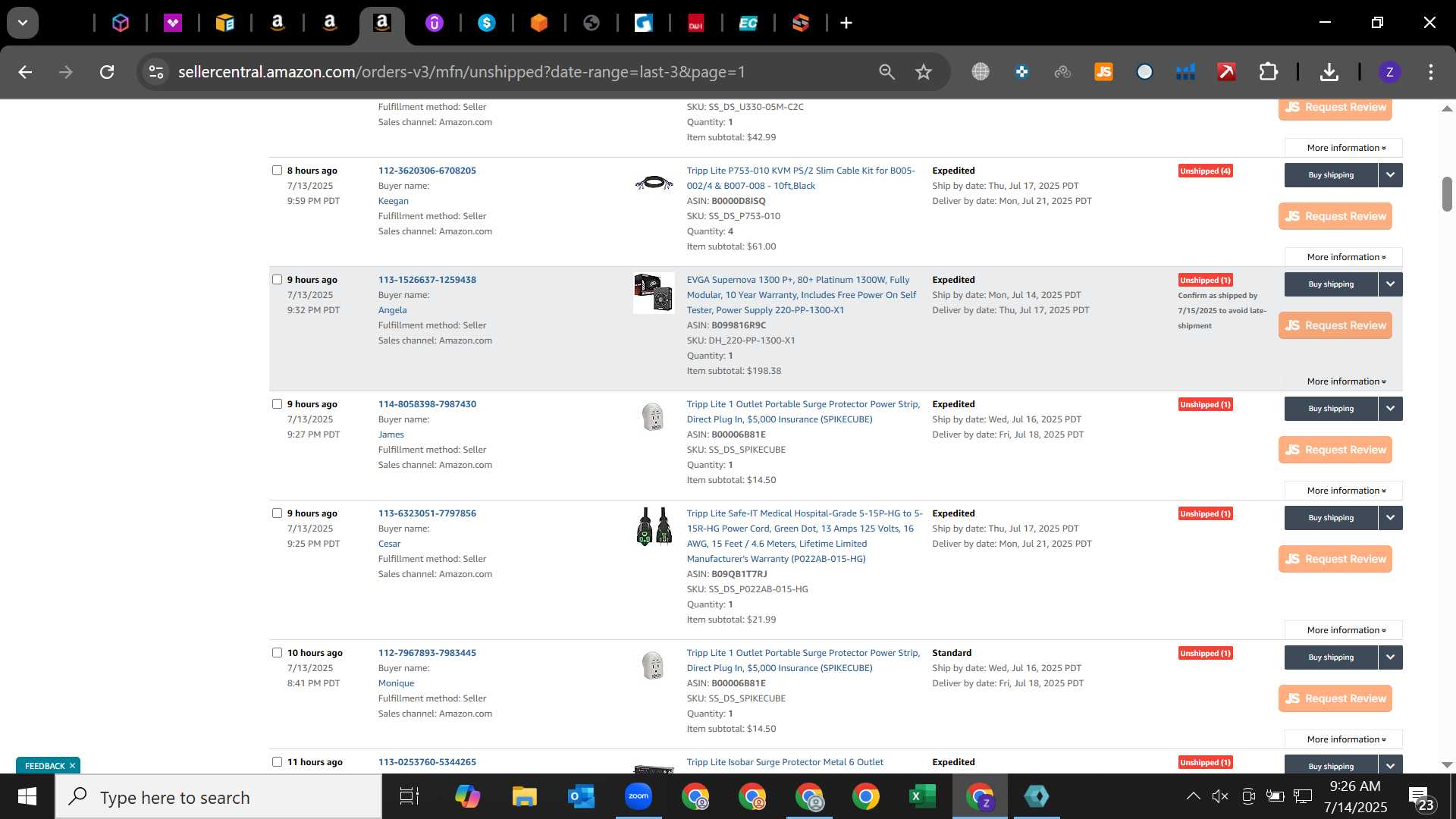This screenshot has width=1456, height=819.
Task: Open Chrome three-dot menu
Action: (x=1430, y=72)
